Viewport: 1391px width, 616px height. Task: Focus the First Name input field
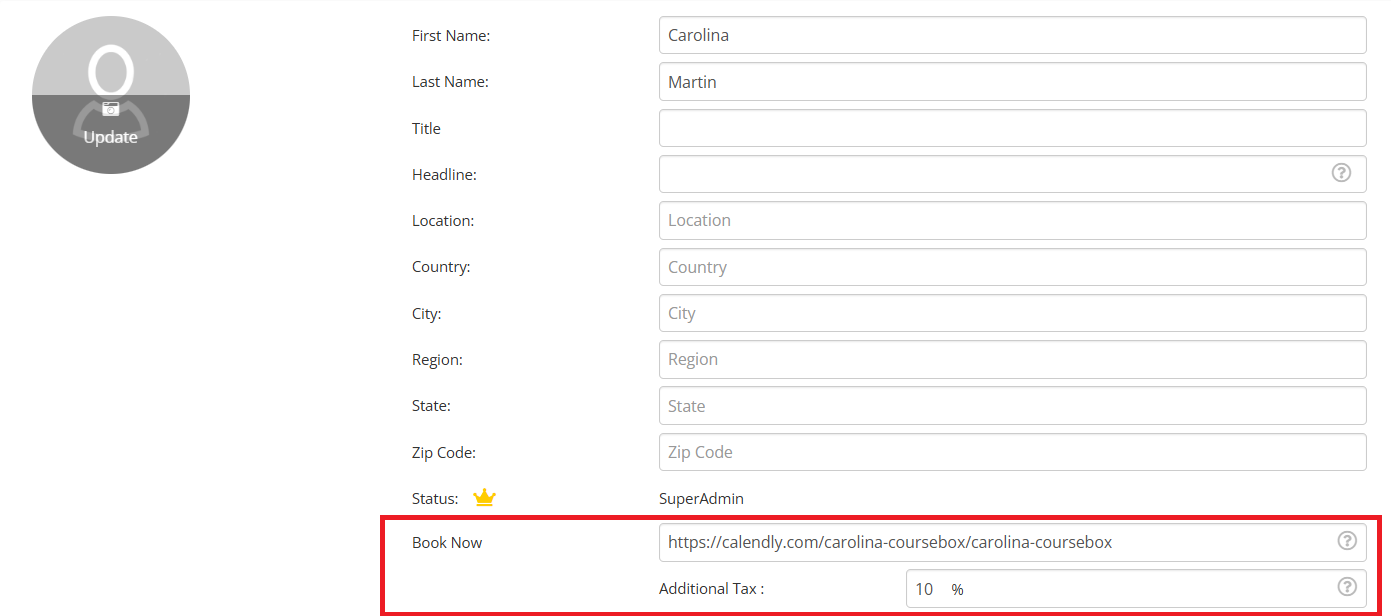tap(1012, 35)
